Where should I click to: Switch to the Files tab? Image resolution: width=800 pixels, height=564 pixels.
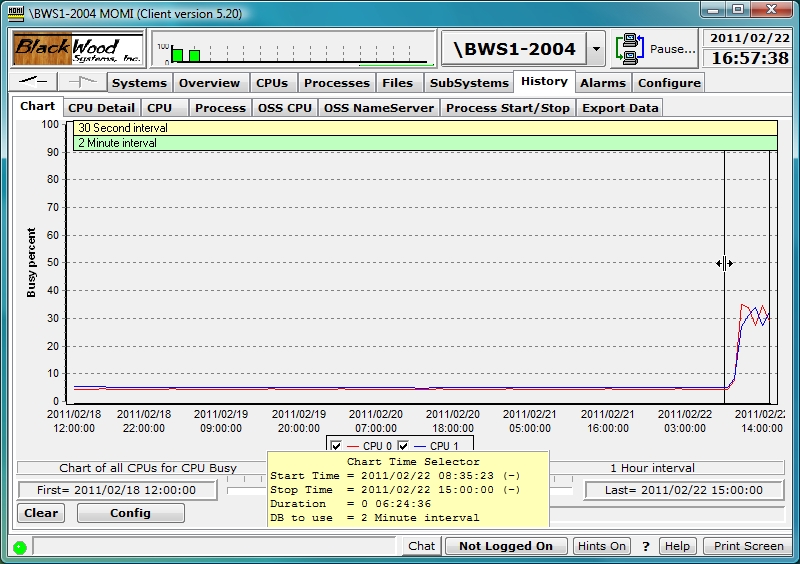point(398,83)
